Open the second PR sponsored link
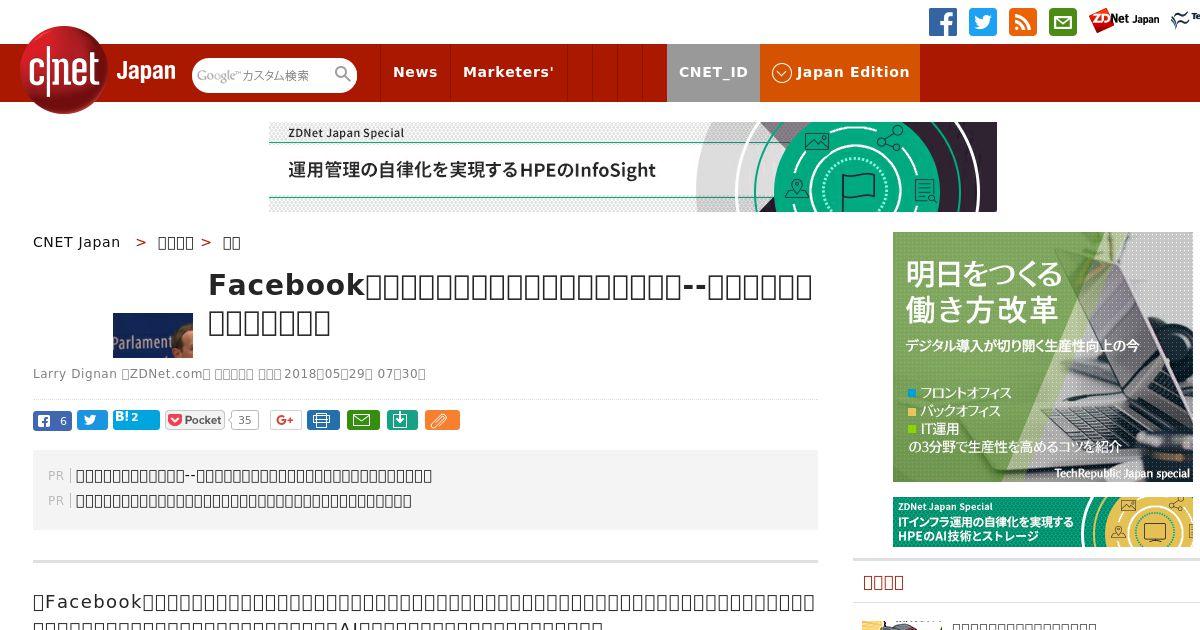Viewport: 1200px width, 630px height. tap(244, 500)
